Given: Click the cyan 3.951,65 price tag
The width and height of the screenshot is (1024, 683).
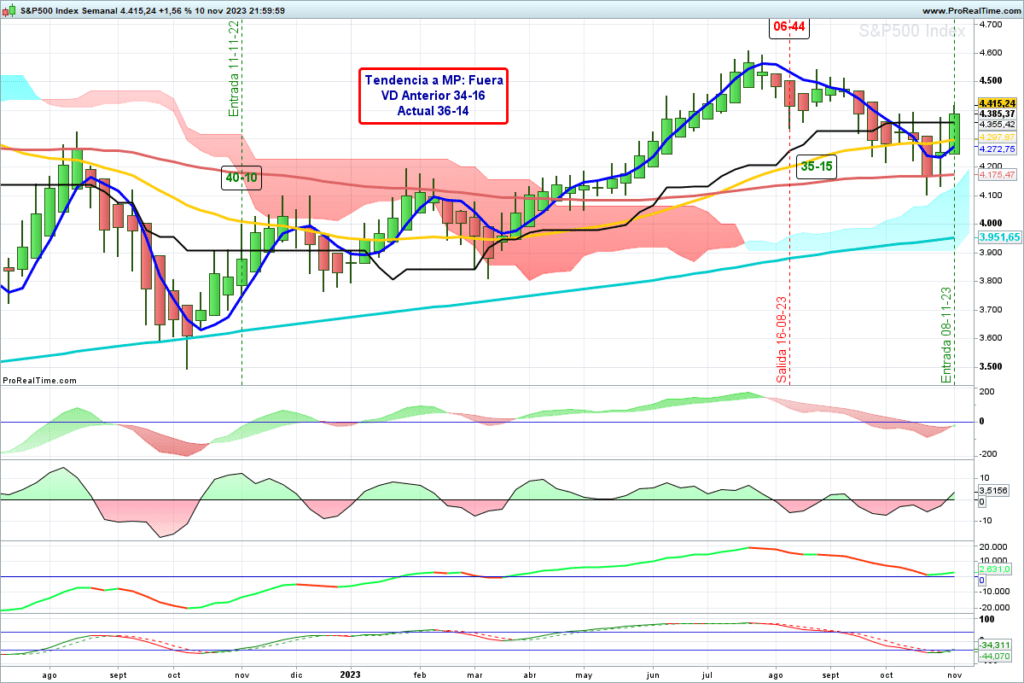Looking at the screenshot, I should point(999,237).
